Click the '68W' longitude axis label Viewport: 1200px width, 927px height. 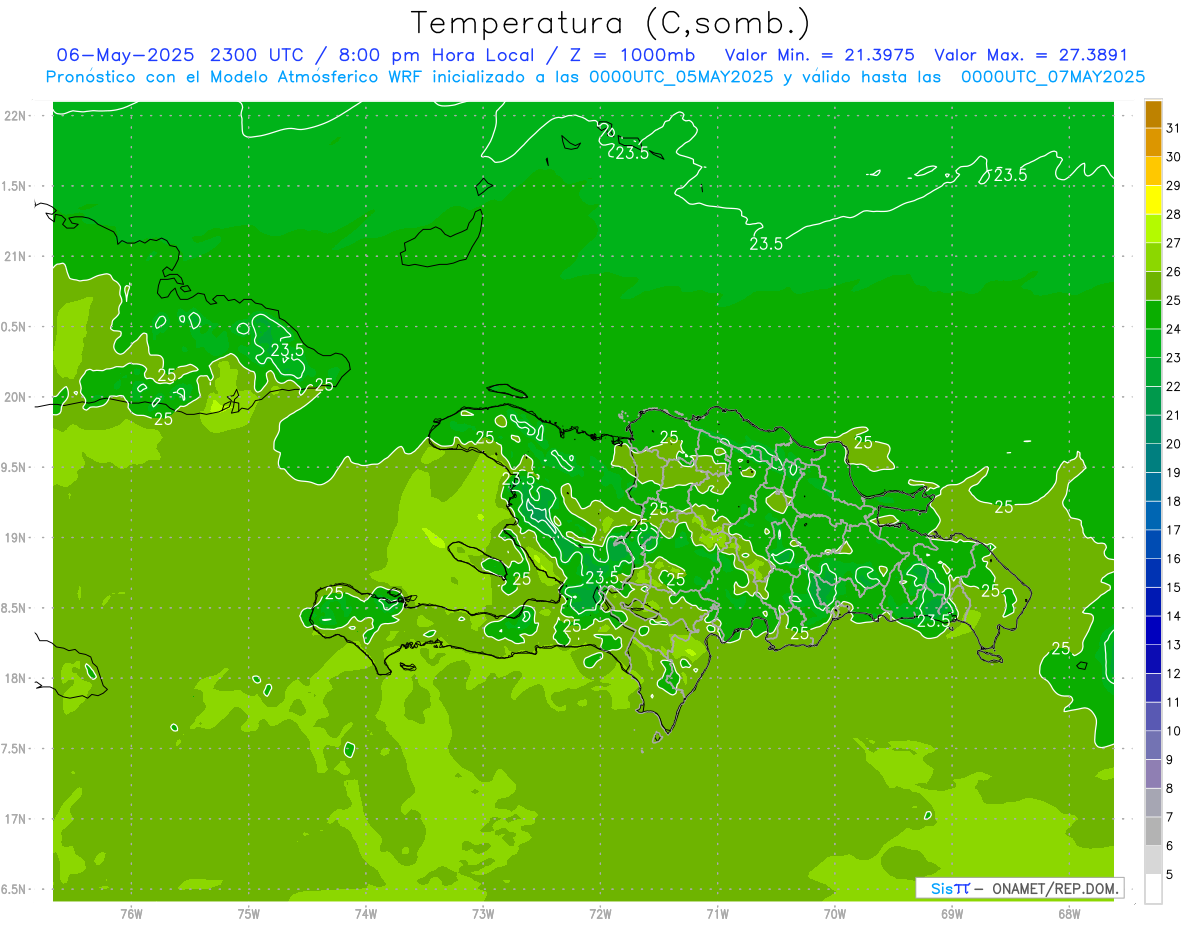[x=1068, y=914]
